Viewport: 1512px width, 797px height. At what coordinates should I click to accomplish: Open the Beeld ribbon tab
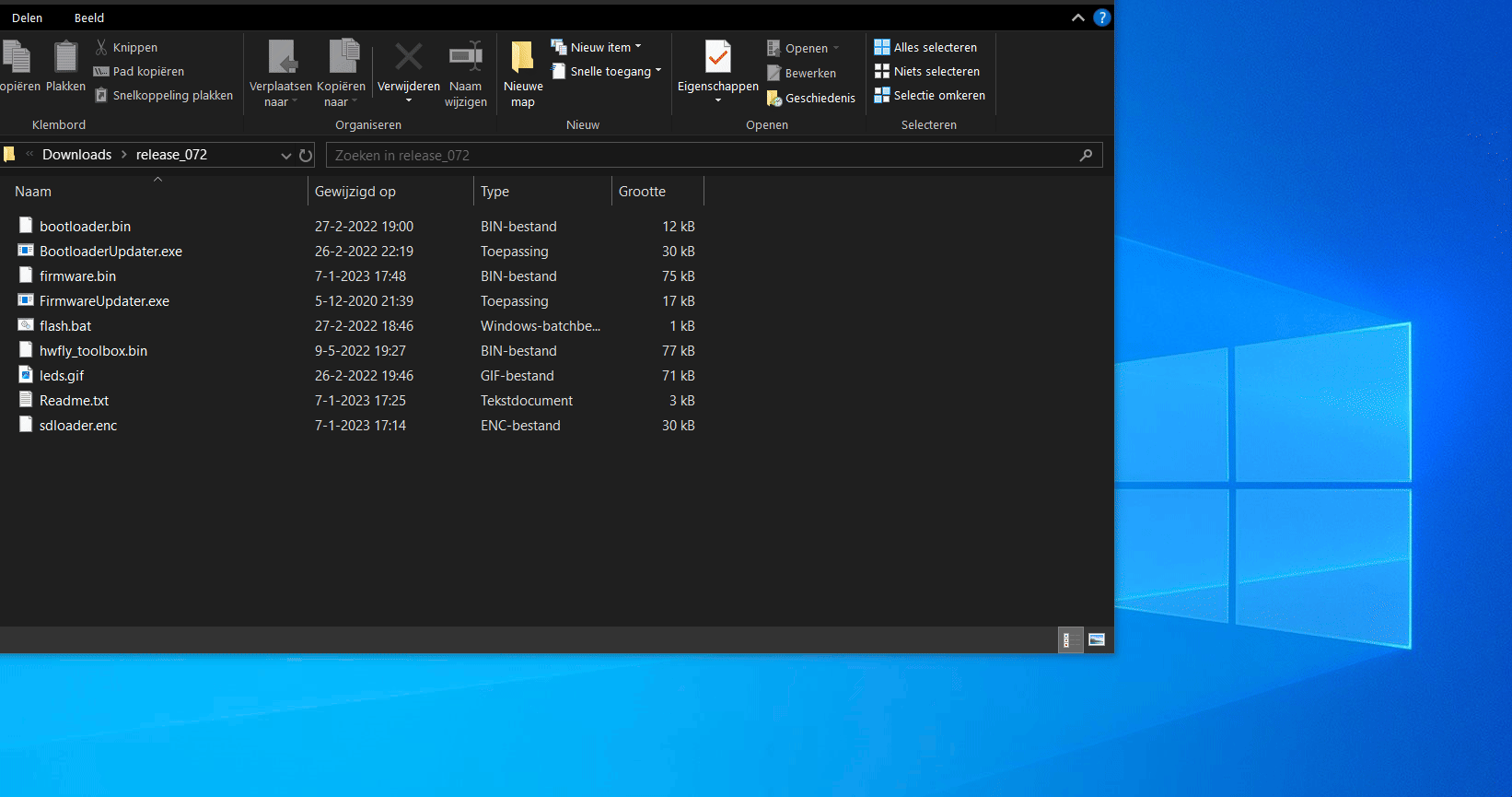tap(89, 18)
